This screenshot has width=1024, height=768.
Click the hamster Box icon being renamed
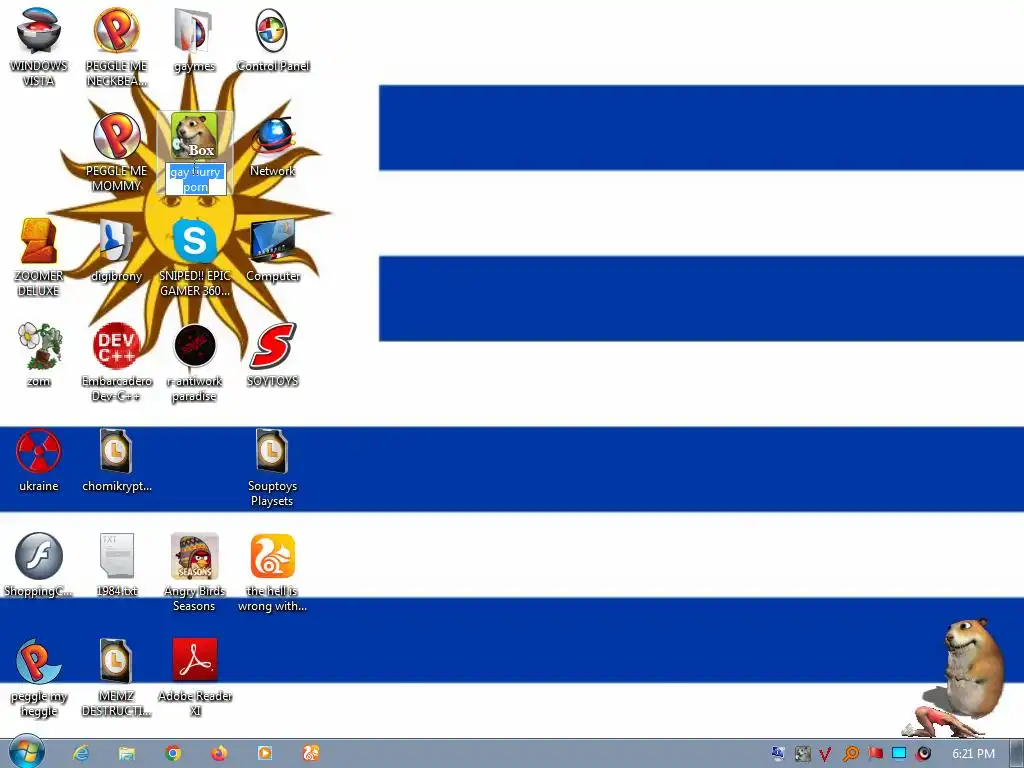coord(195,135)
